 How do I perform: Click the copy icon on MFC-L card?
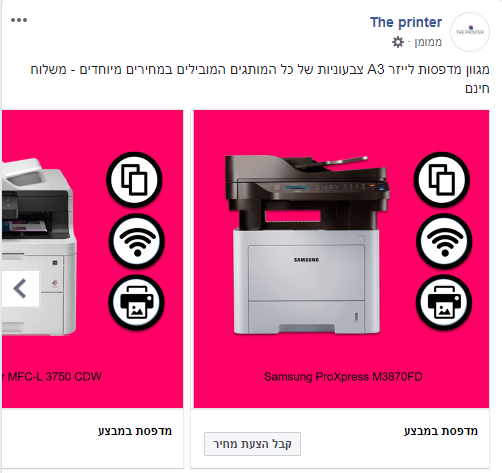(x=134, y=180)
